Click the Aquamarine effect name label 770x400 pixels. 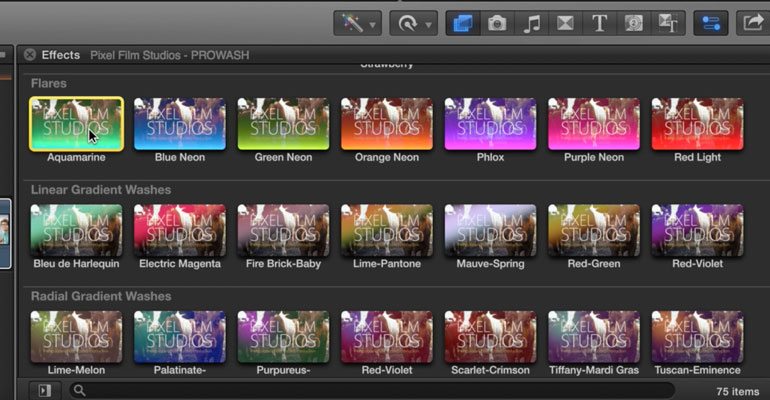click(x=76, y=158)
